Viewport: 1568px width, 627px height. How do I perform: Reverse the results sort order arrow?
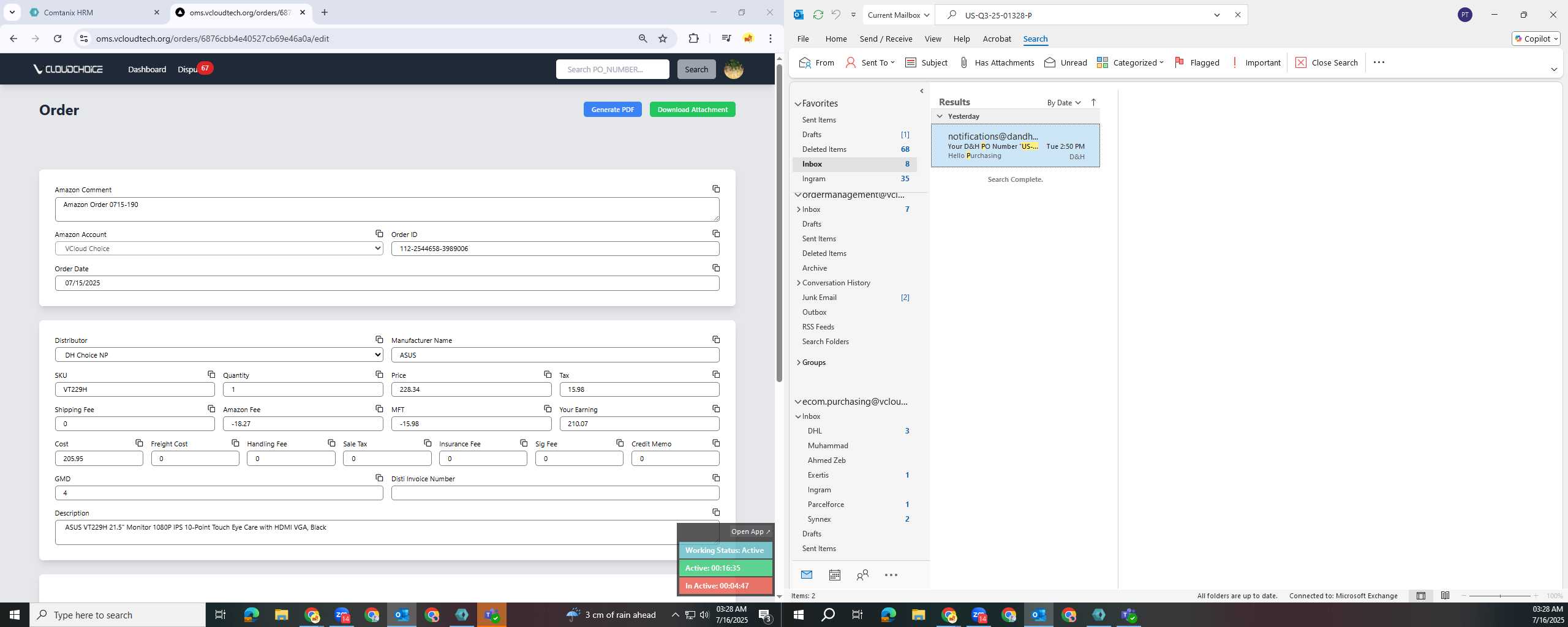click(x=1093, y=102)
